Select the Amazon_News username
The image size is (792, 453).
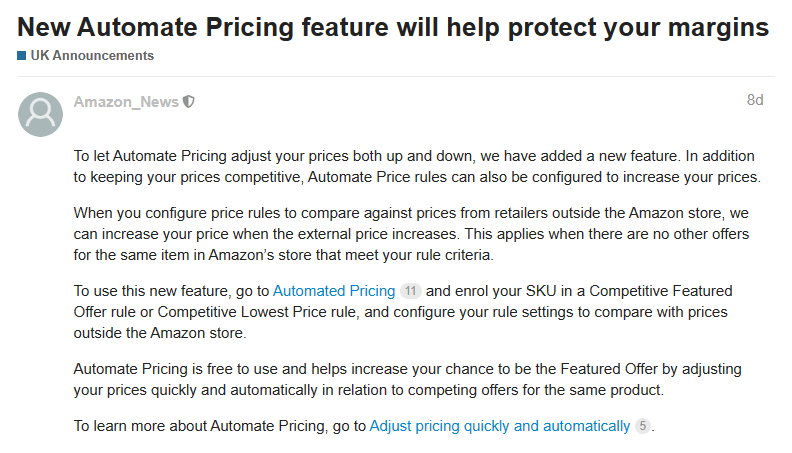point(126,102)
